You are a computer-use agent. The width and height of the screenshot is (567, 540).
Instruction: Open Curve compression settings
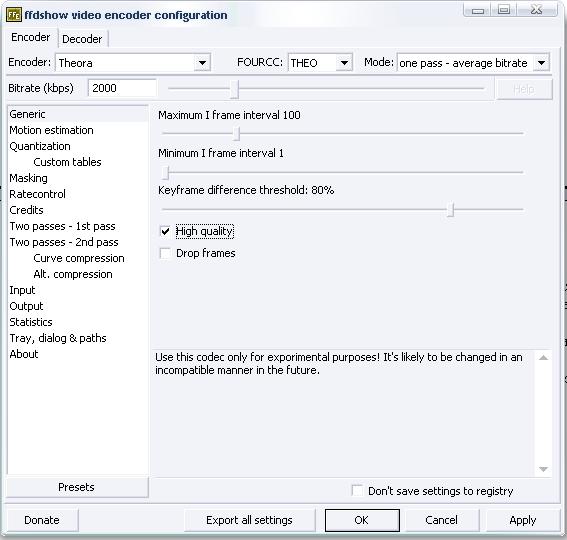pos(79,258)
